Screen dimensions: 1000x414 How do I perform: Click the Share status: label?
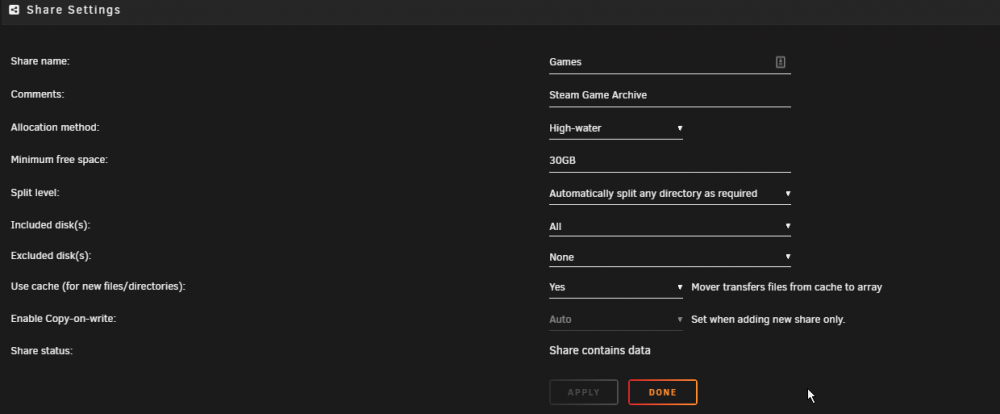pyautogui.click(x=41, y=351)
